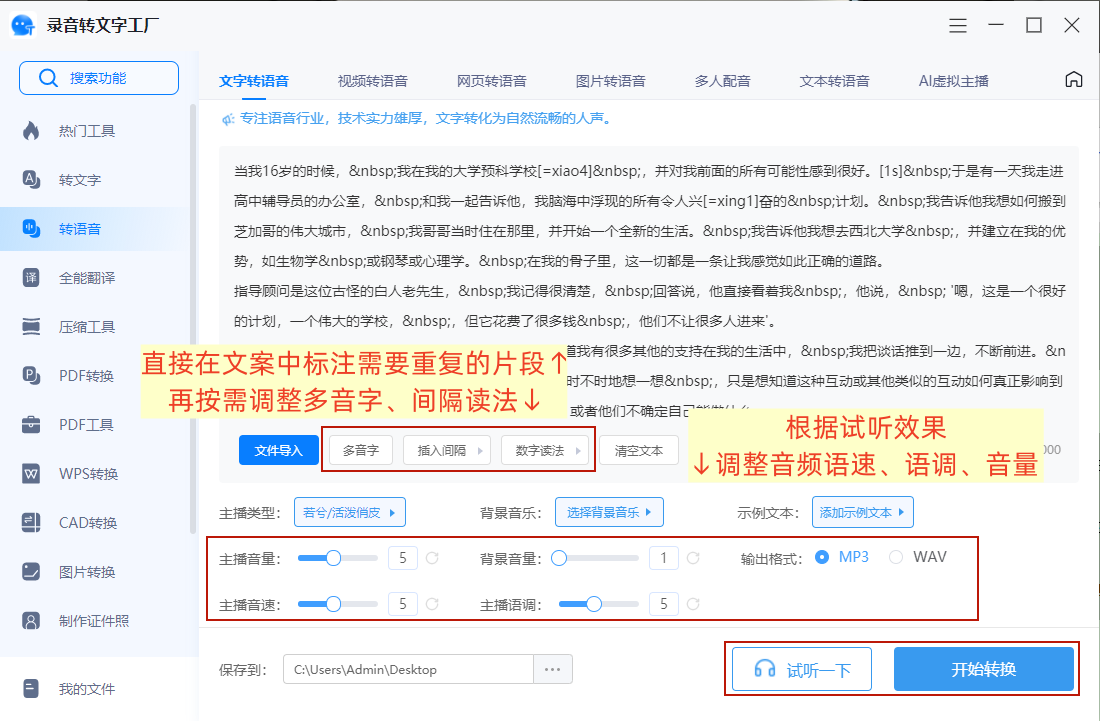
Task: Switch to the 文字转语音 tab
Action: click(x=254, y=81)
